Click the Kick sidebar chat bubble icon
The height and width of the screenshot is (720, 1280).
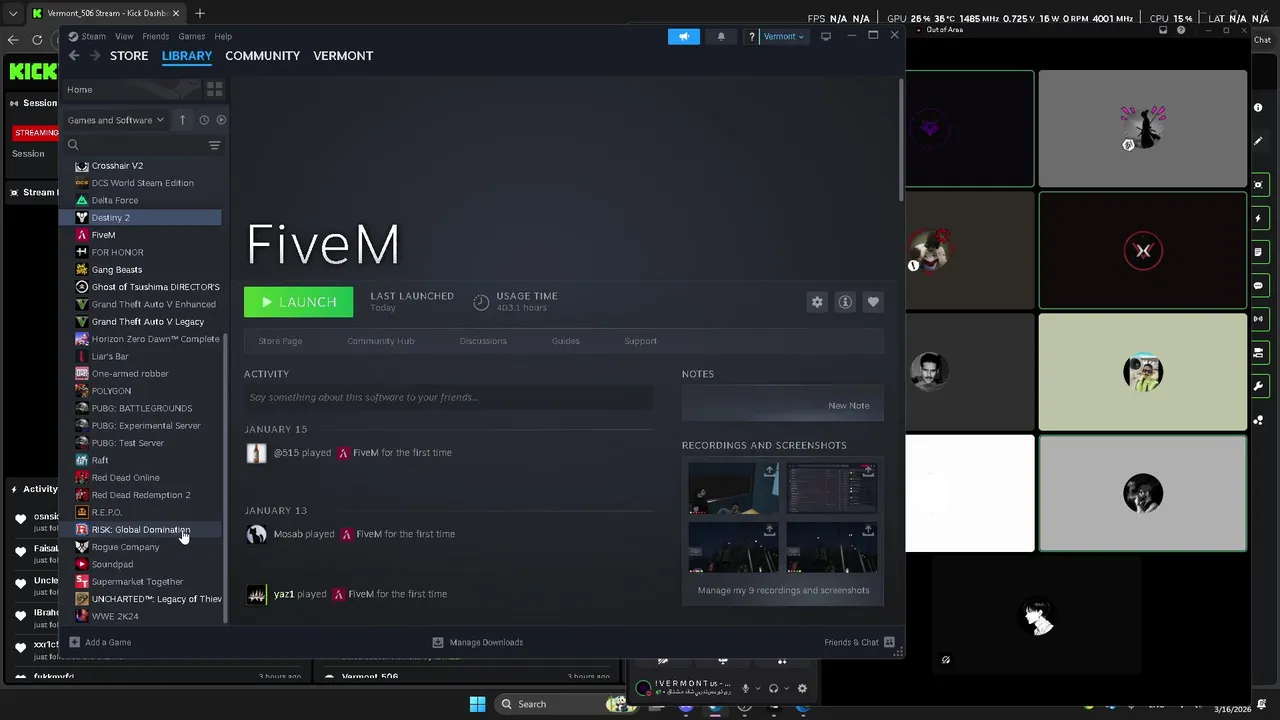pos(1258,286)
